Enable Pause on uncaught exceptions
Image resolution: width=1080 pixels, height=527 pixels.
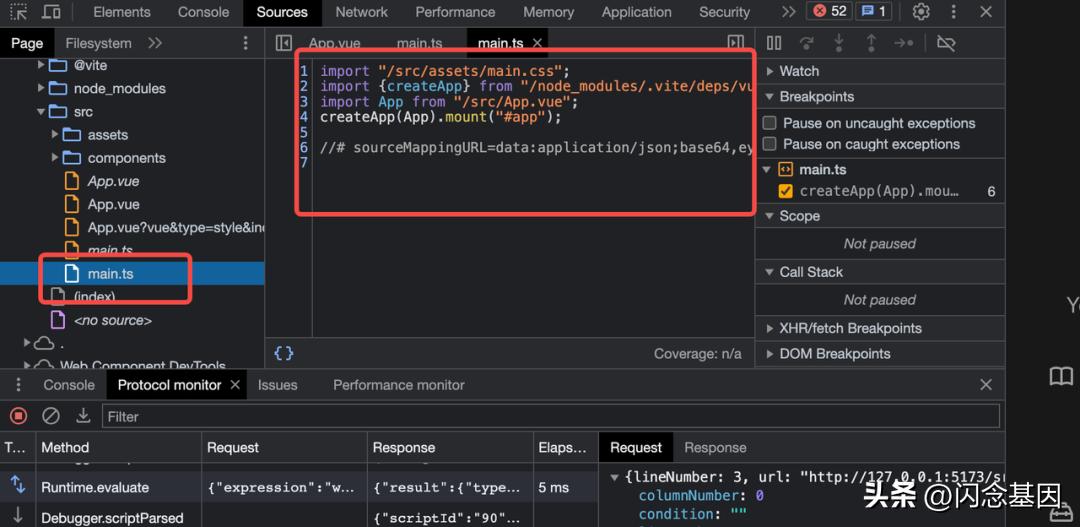pos(770,123)
